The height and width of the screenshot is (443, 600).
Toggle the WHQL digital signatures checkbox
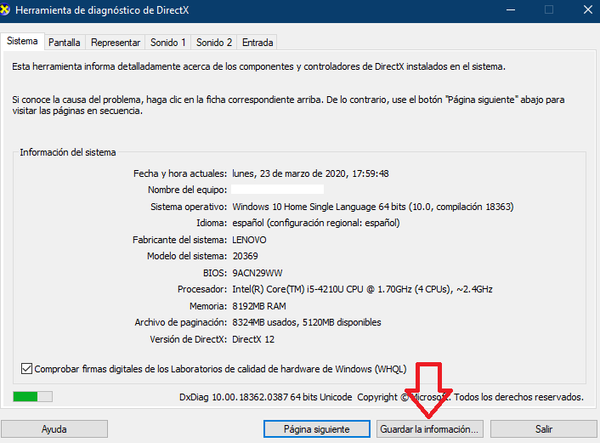[x=26, y=369]
